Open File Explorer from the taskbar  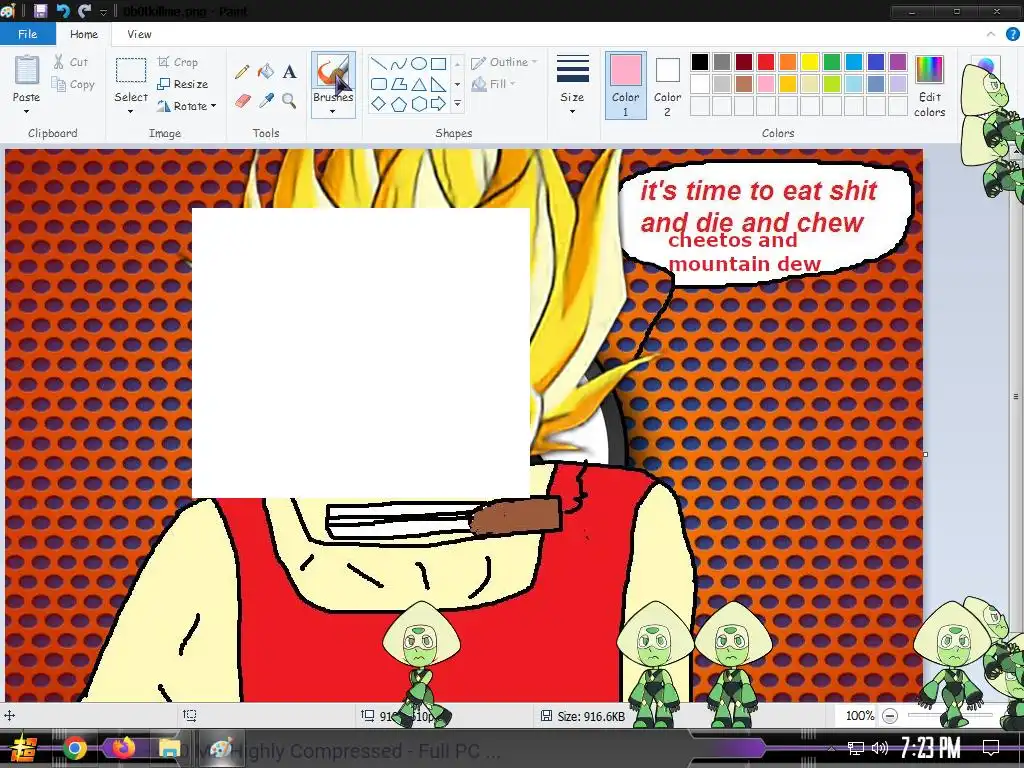(169, 748)
